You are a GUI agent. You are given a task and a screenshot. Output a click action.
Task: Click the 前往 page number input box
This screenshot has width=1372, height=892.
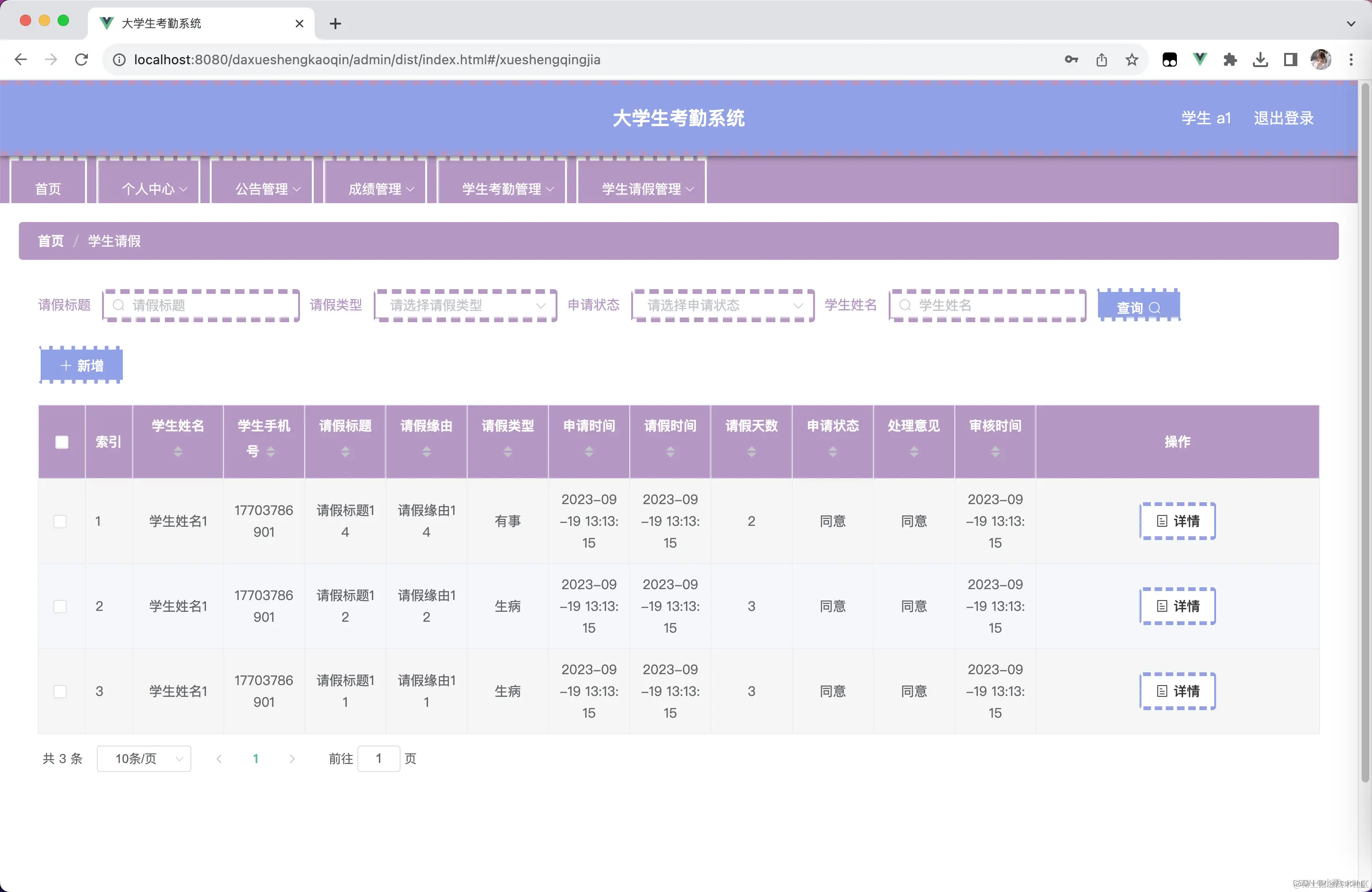pyautogui.click(x=379, y=759)
